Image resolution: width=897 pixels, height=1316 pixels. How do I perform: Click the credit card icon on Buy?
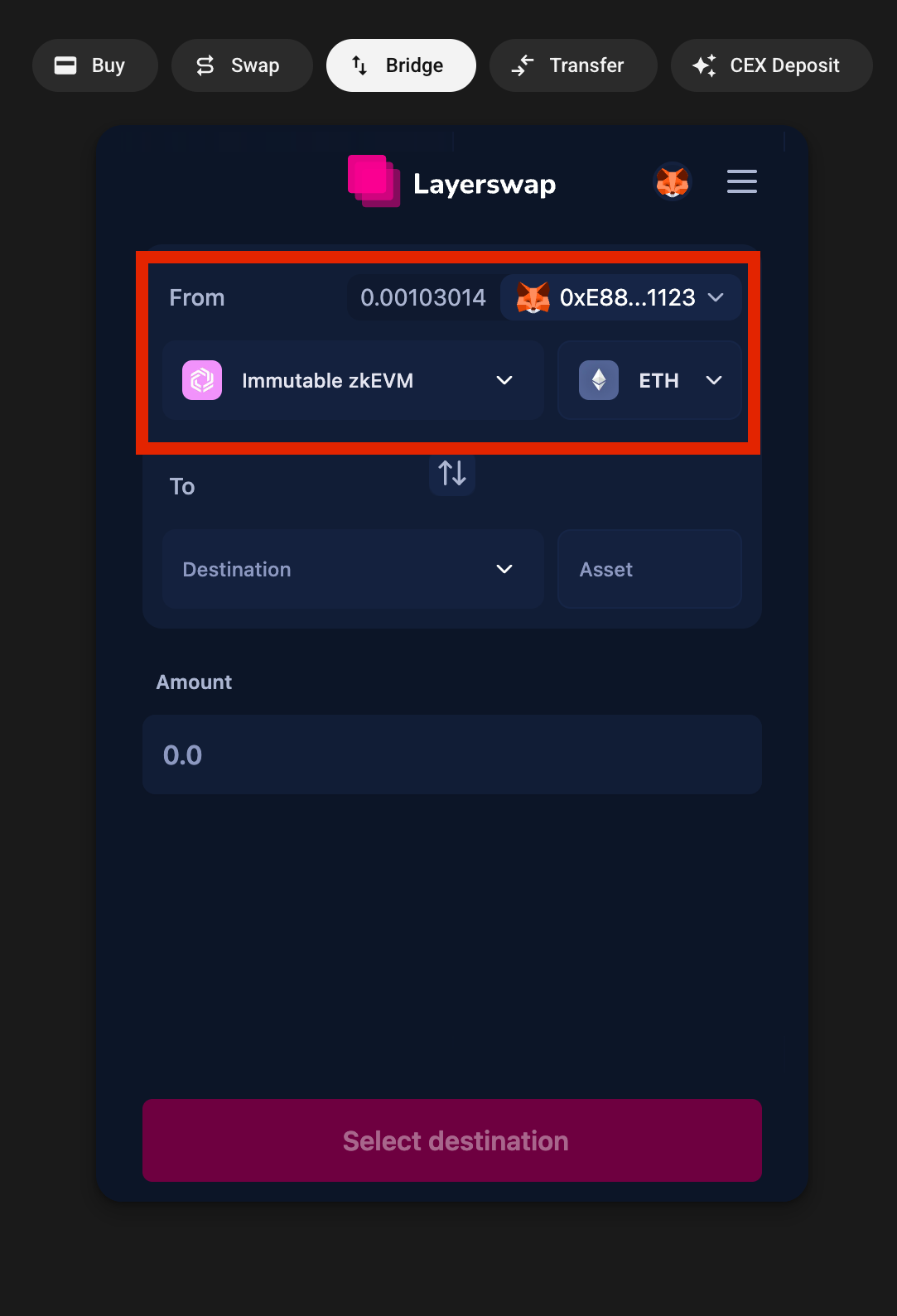[65, 65]
